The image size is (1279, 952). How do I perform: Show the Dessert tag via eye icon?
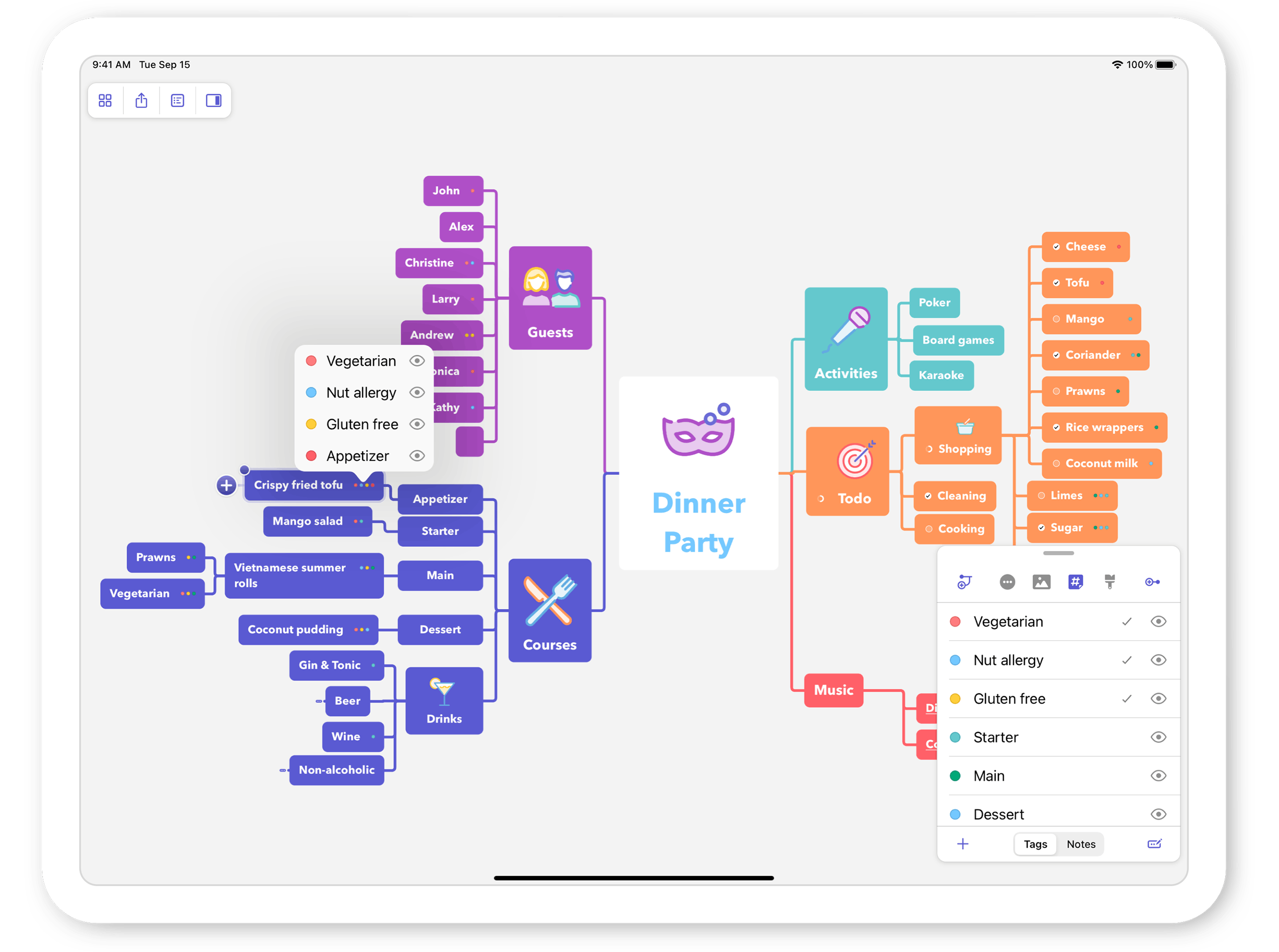(1158, 814)
